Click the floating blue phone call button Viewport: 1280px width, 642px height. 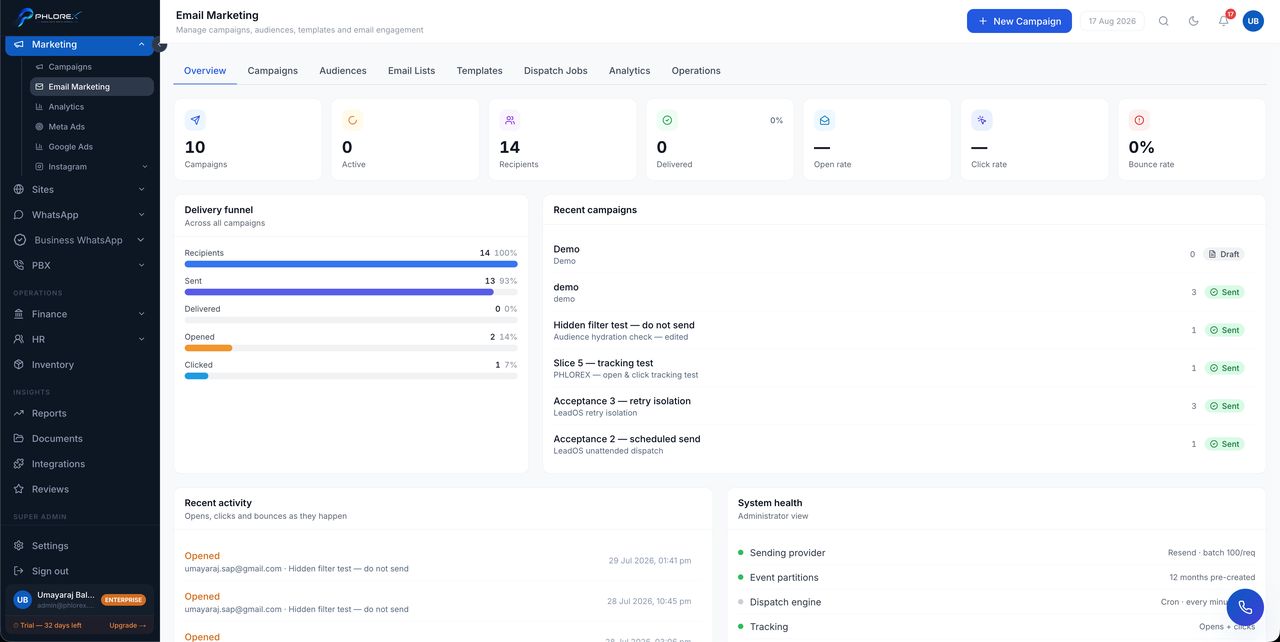tap(1245, 607)
